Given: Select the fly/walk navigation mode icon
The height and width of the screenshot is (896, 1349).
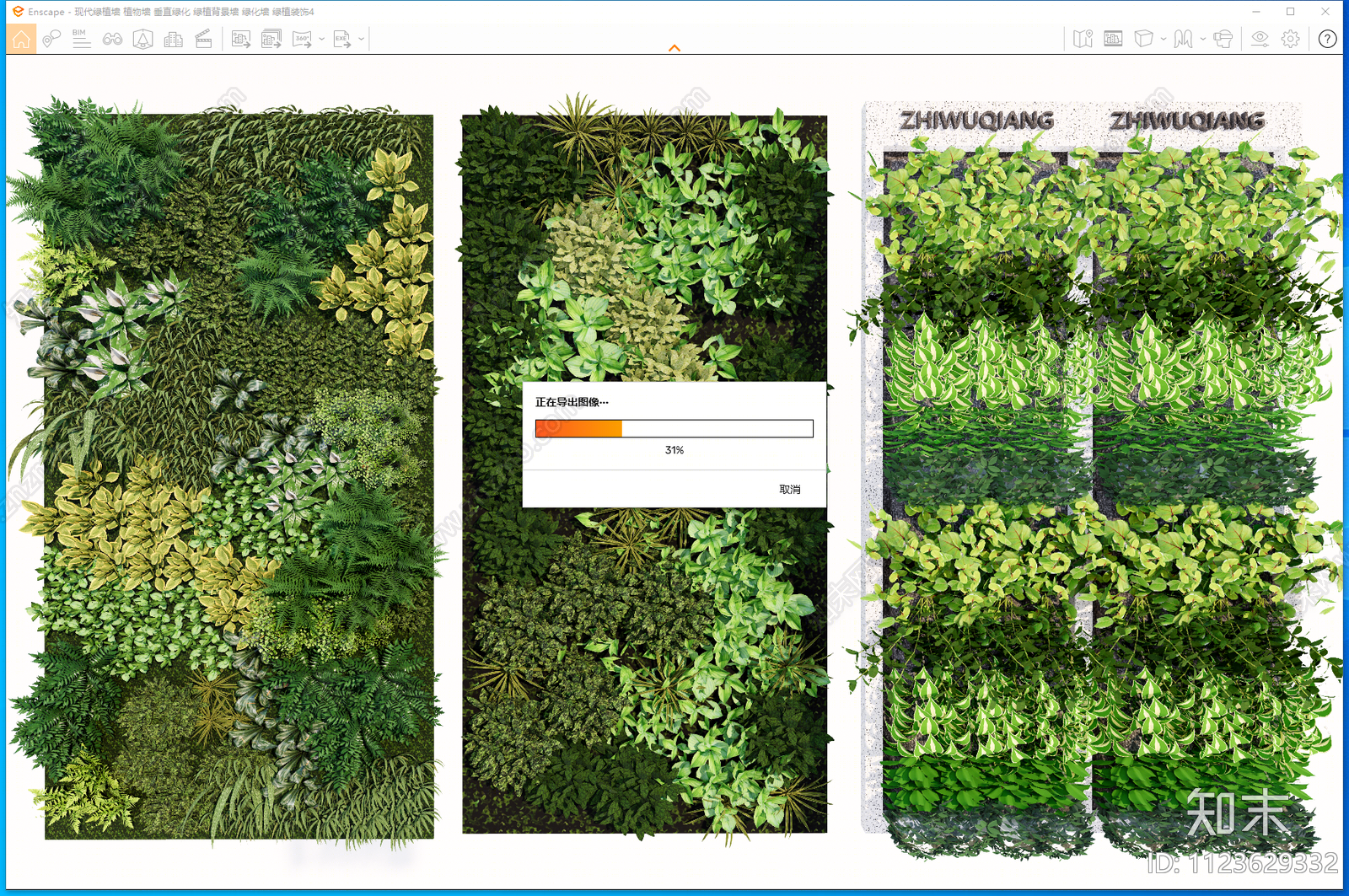Looking at the screenshot, I should click(x=1183, y=39).
